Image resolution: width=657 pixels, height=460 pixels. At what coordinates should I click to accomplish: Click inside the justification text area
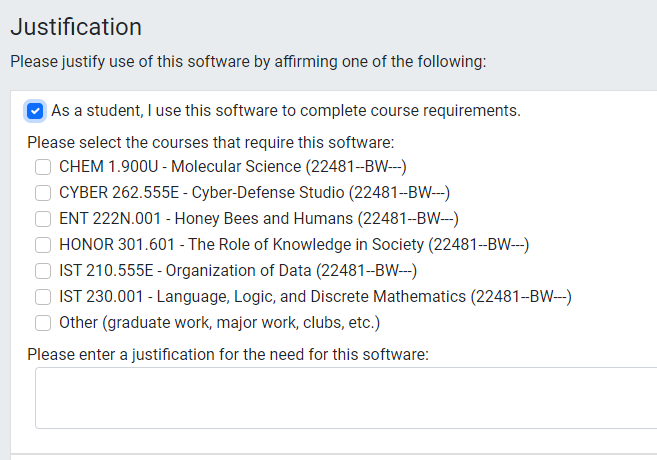pyautogui.click(x=345, y=398)
